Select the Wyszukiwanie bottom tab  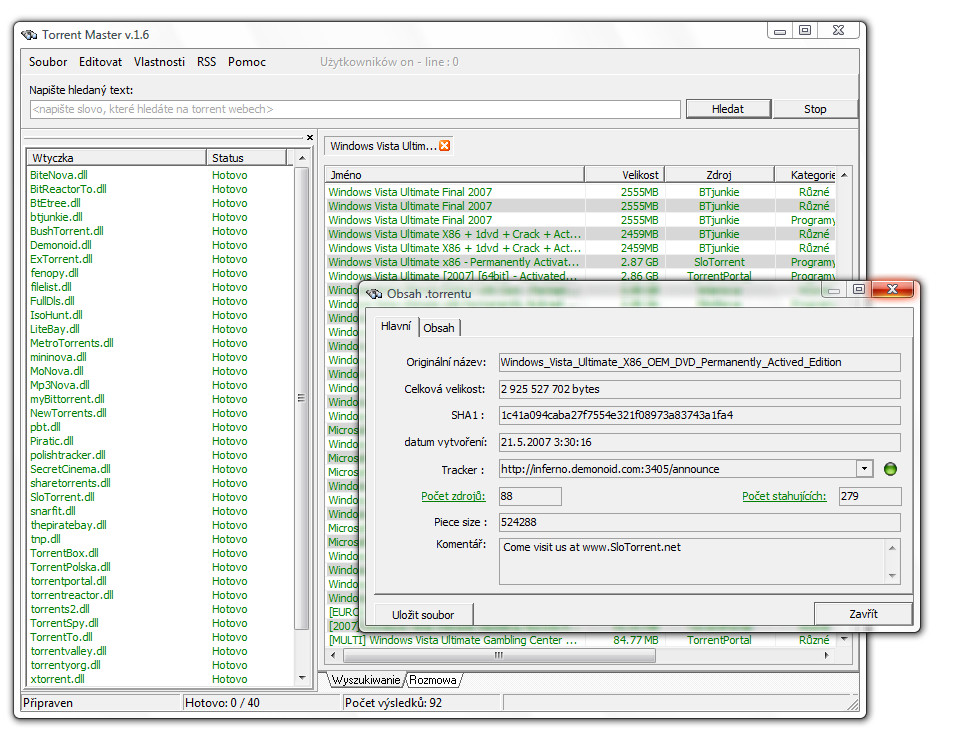366,680
